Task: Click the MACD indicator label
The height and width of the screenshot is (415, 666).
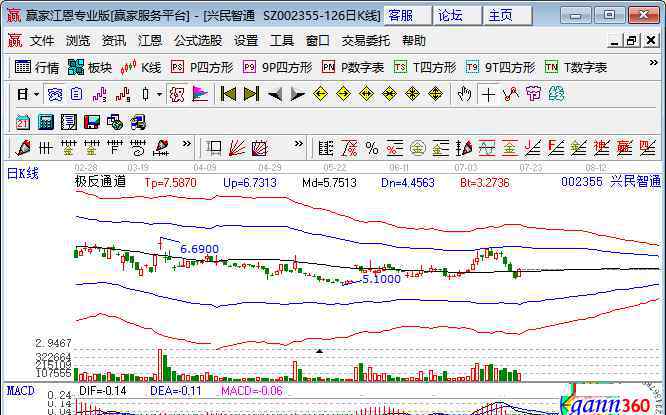Action: [20, 388]
